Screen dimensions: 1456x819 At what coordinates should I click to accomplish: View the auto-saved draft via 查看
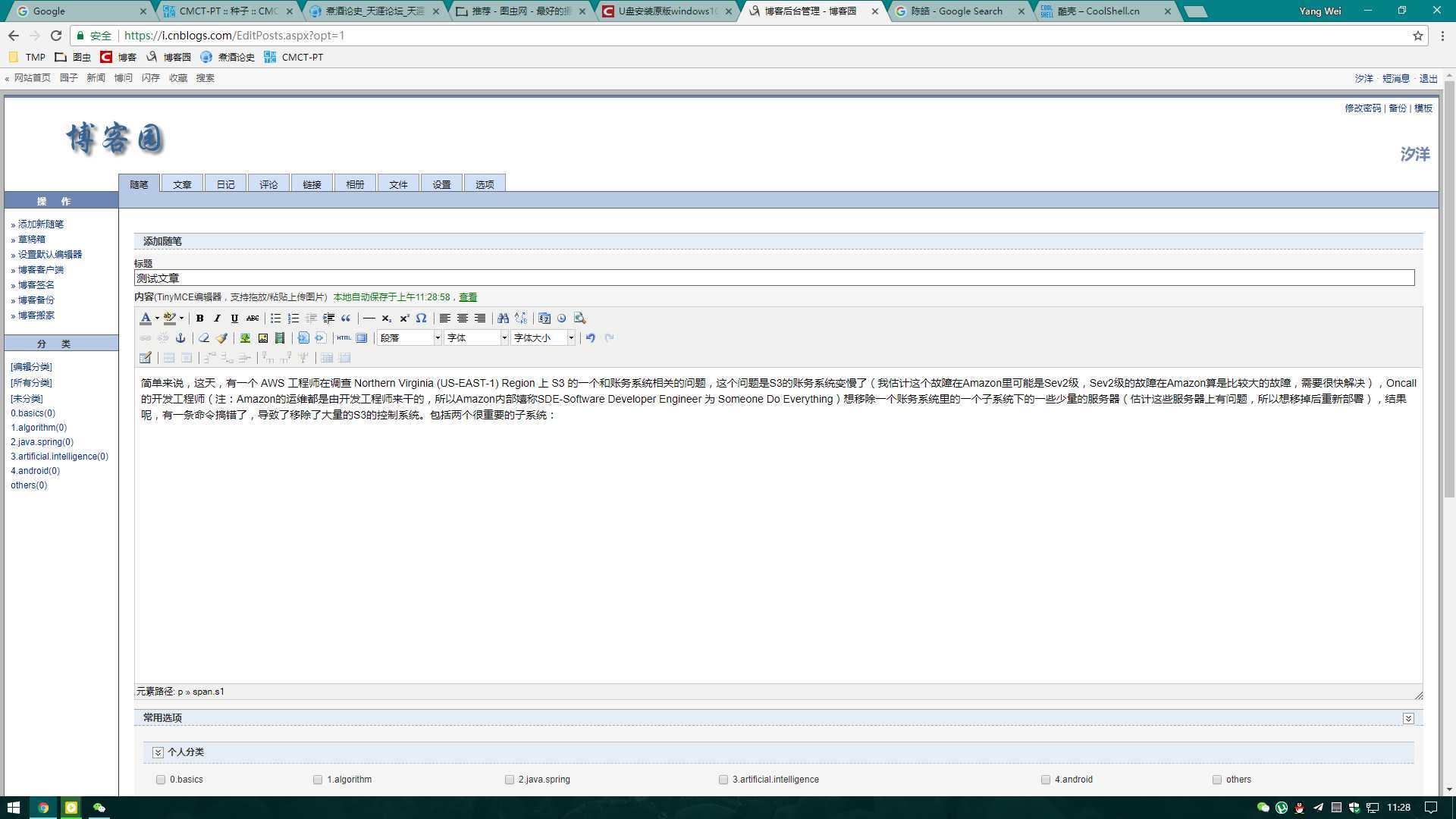click(468, 297)
